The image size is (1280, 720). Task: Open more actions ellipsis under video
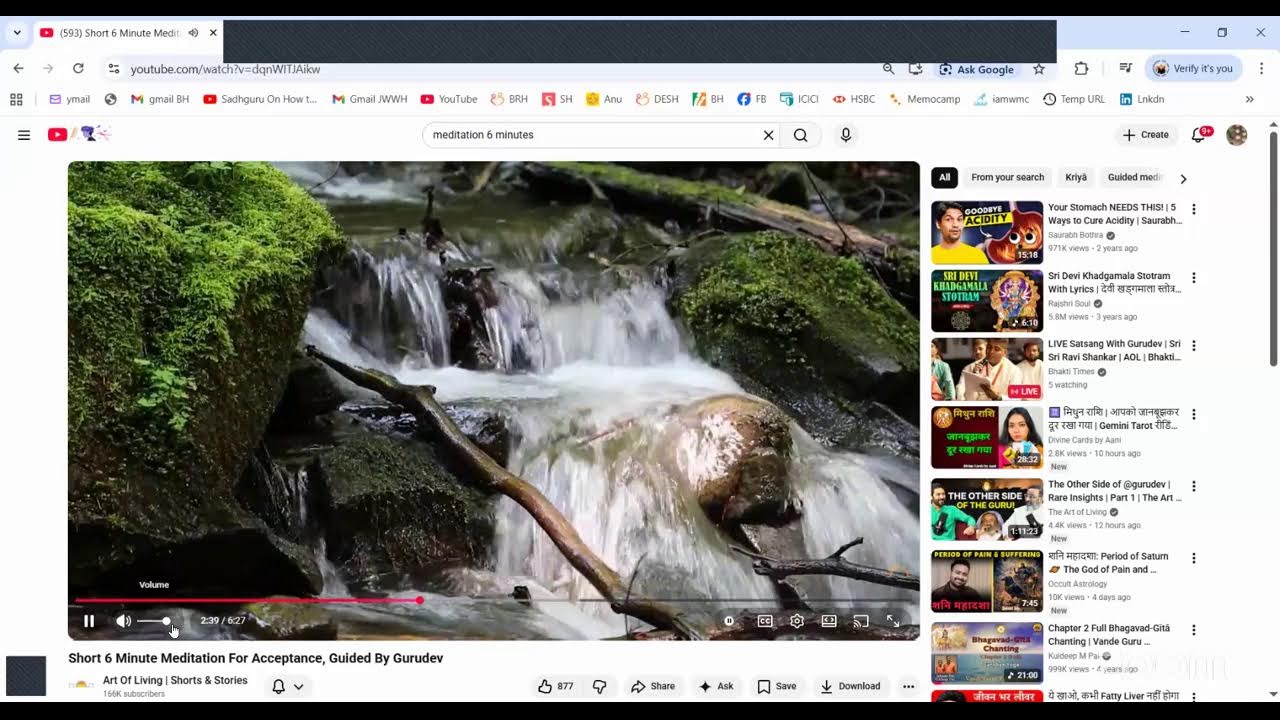click(x=908, y=686)
